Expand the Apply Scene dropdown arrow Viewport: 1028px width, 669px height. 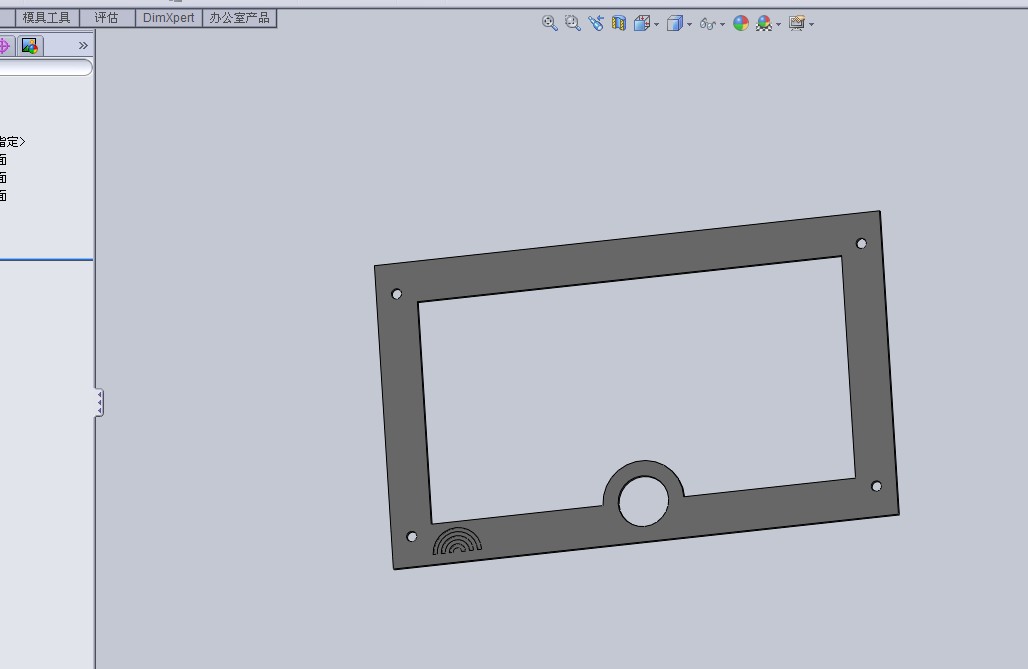pyautogui.click(x=778, y=25)
